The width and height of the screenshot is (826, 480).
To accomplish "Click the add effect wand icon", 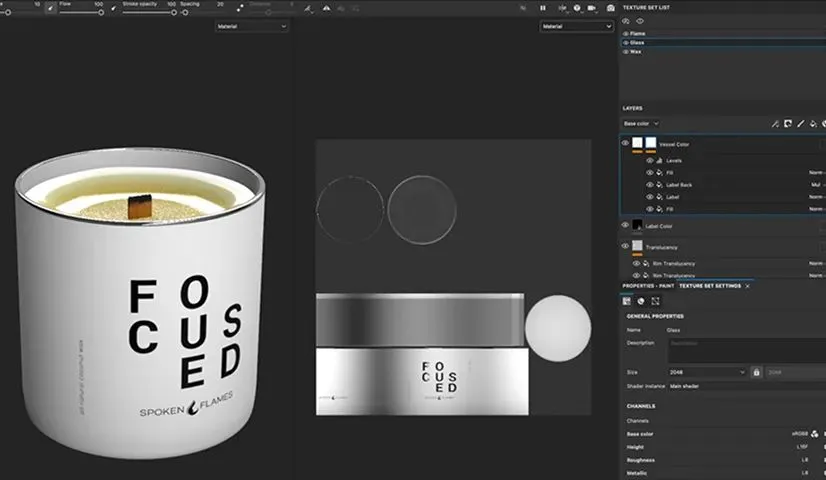I will click(775, 123).
